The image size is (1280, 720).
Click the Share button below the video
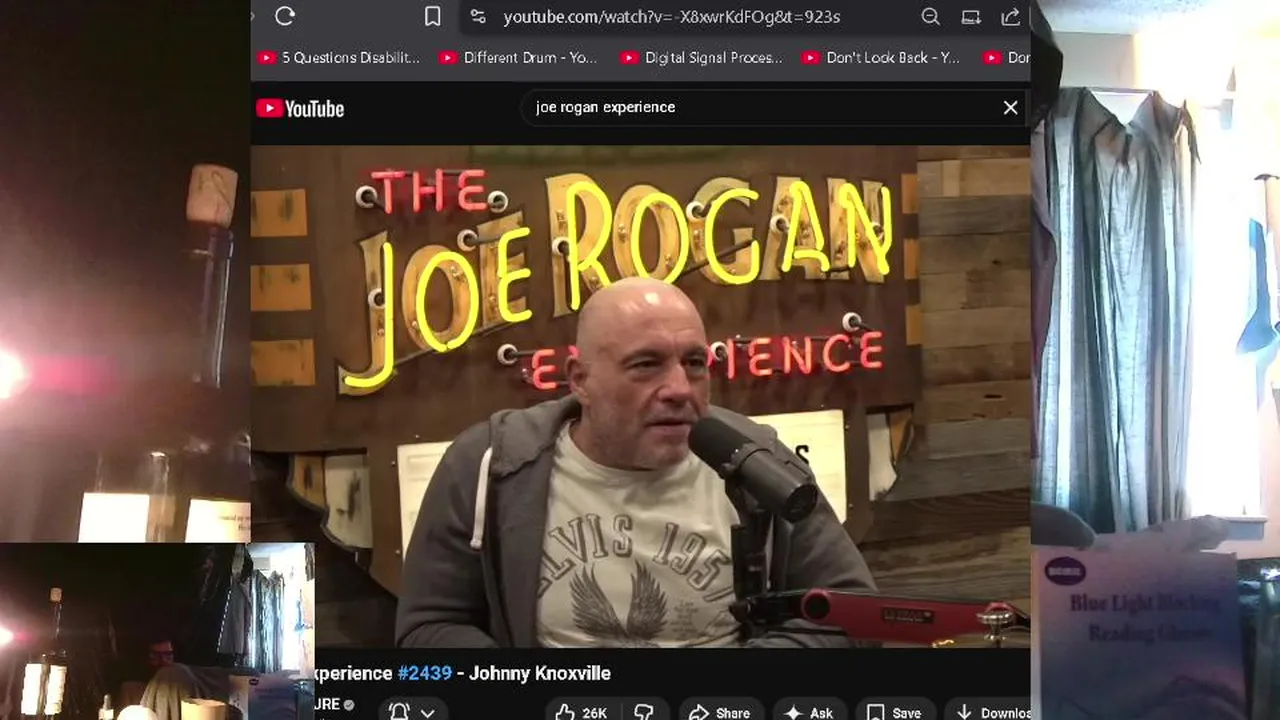[719, 712]
